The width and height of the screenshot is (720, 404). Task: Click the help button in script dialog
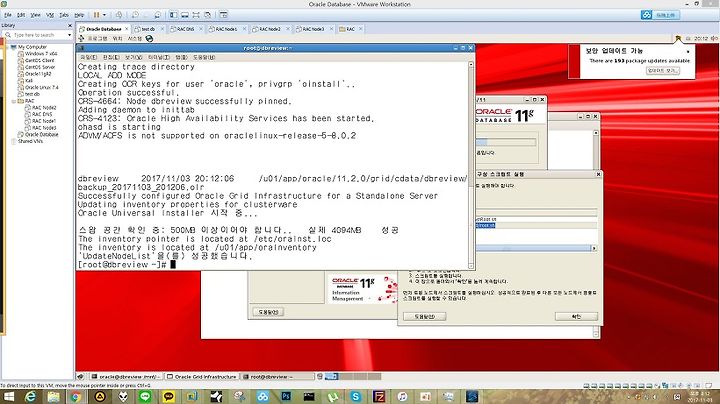click(424, 316)
